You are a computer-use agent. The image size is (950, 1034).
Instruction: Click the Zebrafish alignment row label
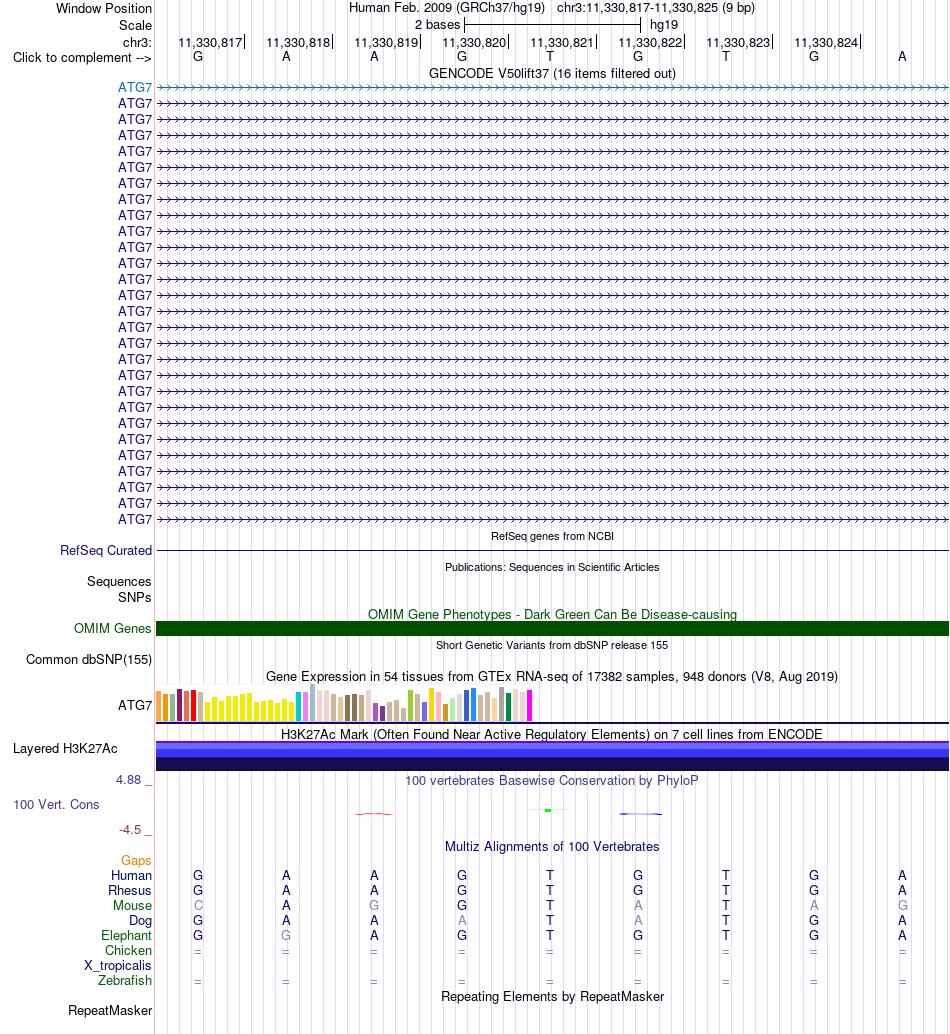click(x=125, y=981)
